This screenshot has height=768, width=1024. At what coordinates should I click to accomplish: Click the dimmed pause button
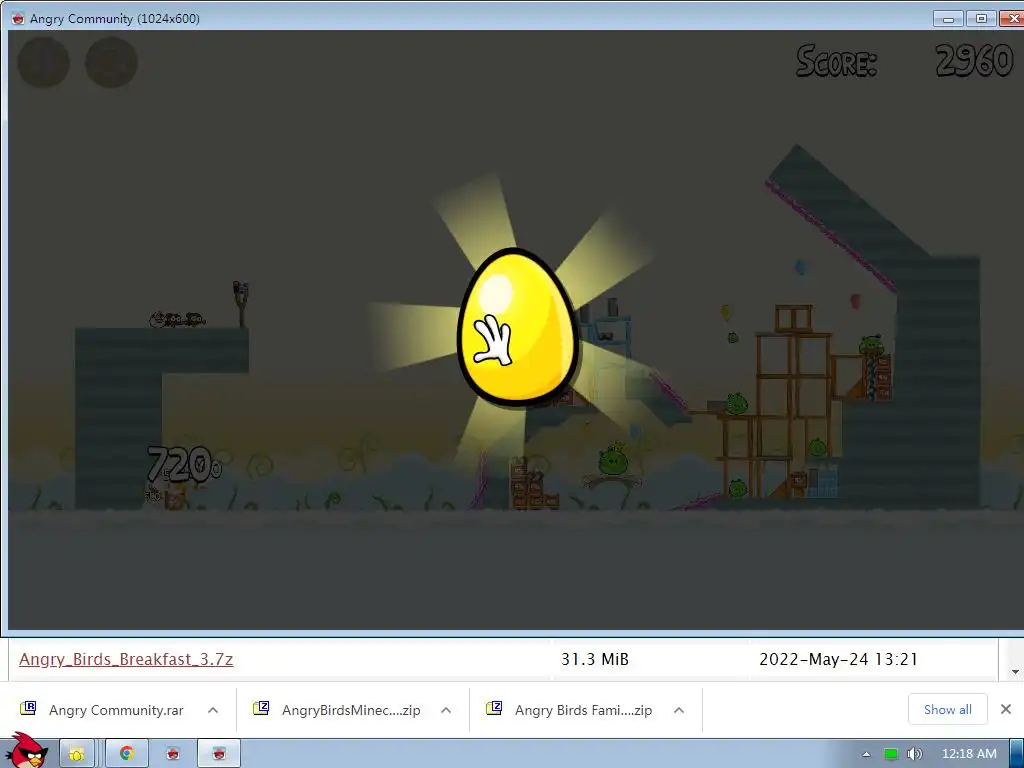44,63
